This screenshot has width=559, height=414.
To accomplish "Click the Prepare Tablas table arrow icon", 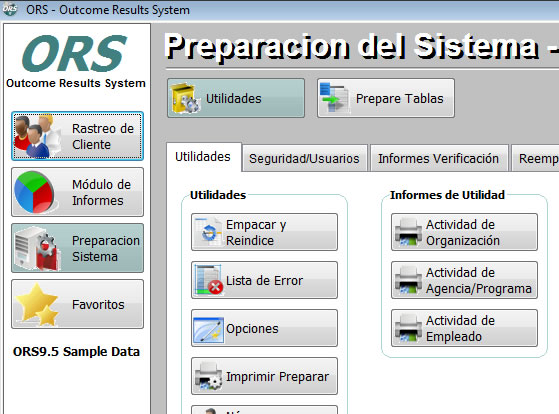I will (334, 98).
